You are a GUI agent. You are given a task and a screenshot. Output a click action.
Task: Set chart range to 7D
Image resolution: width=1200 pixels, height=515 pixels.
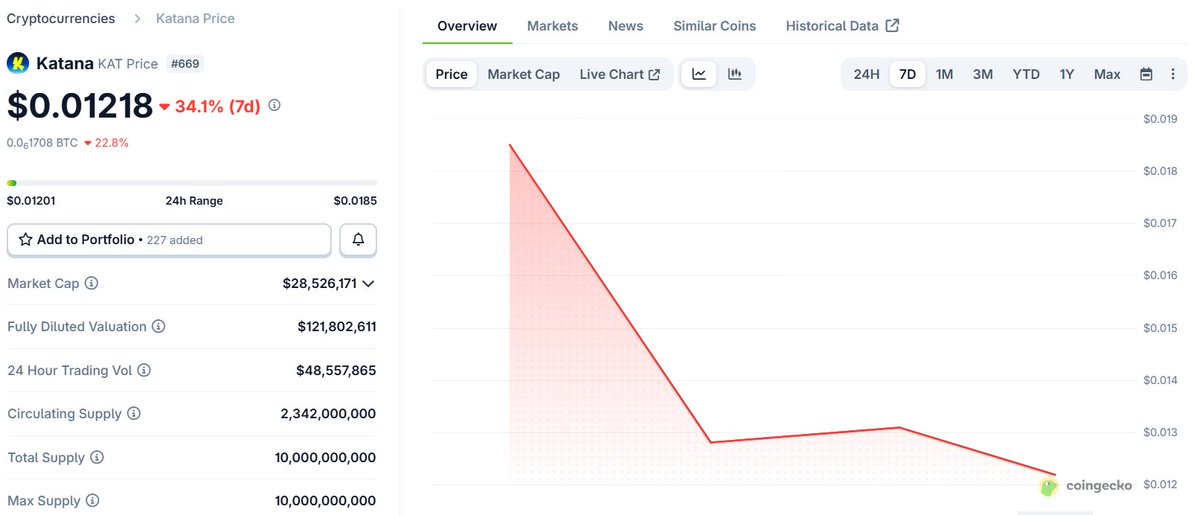[x=908, y=74]
